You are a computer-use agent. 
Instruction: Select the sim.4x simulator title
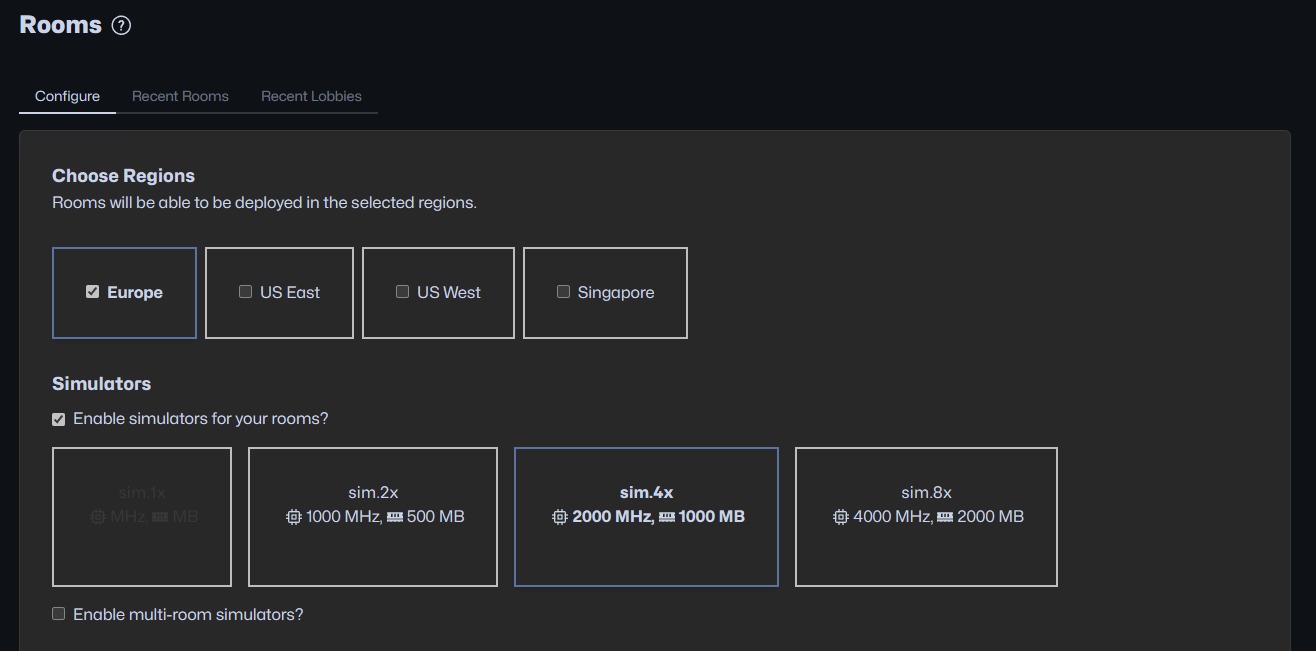[x=646, y=492]
